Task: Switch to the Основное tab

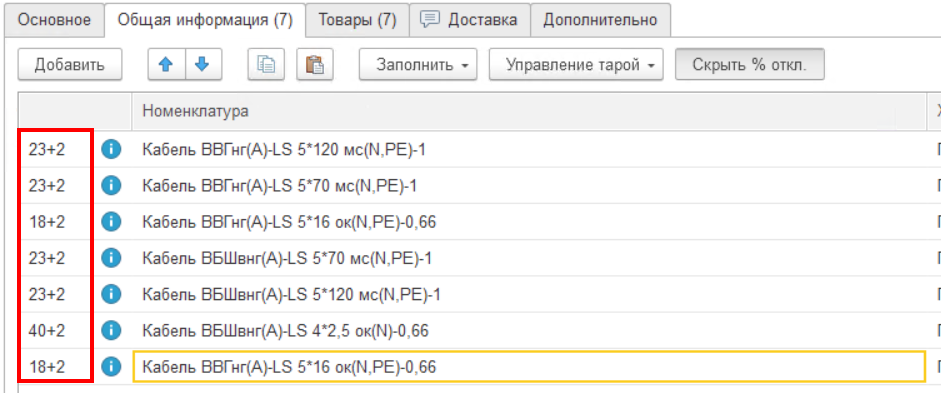Action: [54, 20]
